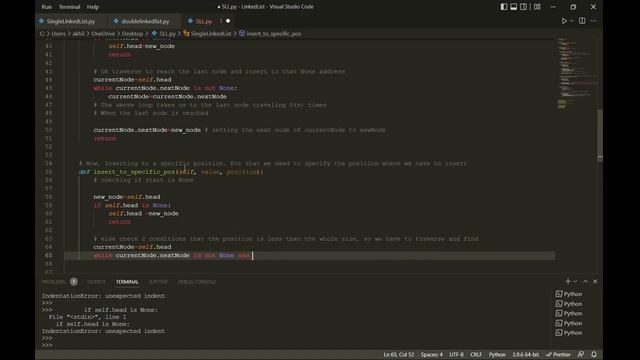
Task: Open the insert_to_specific_pos method breadcrumb
Action: (270, 34)
